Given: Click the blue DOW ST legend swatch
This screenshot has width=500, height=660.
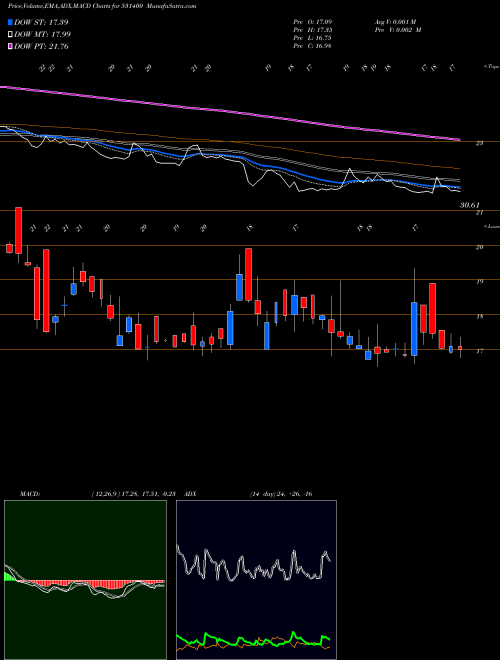Looking at the screenshot, I should click(x=10, y=22).
